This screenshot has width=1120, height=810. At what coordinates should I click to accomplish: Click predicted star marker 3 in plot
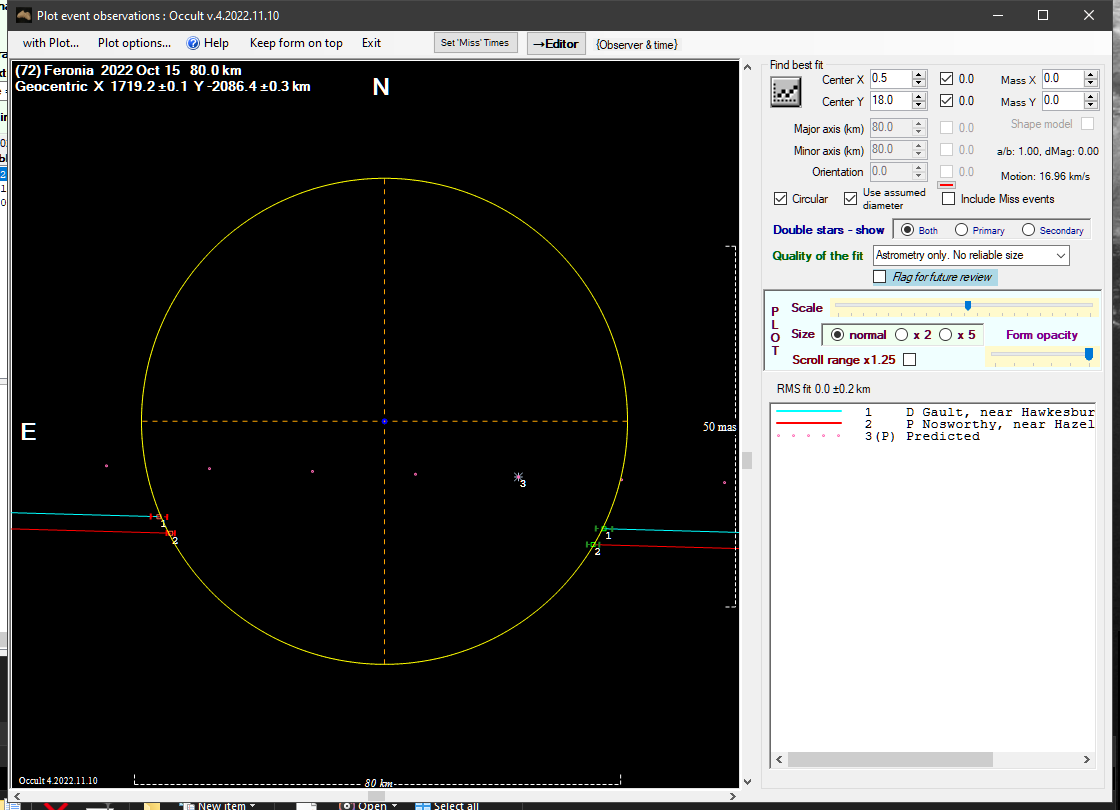point(519,476)
